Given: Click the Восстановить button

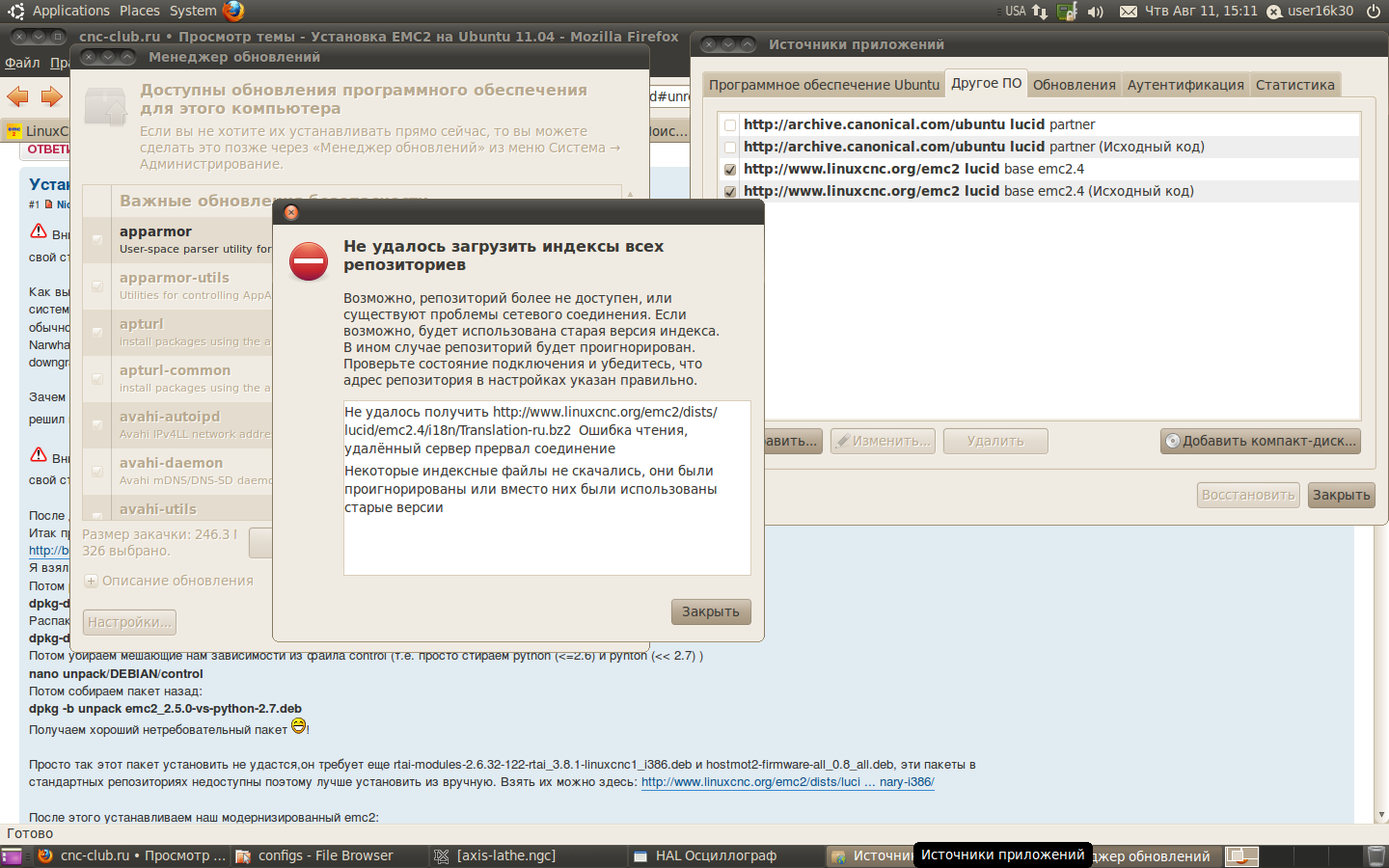Looking at the screenshot, I should (1248, 495).
